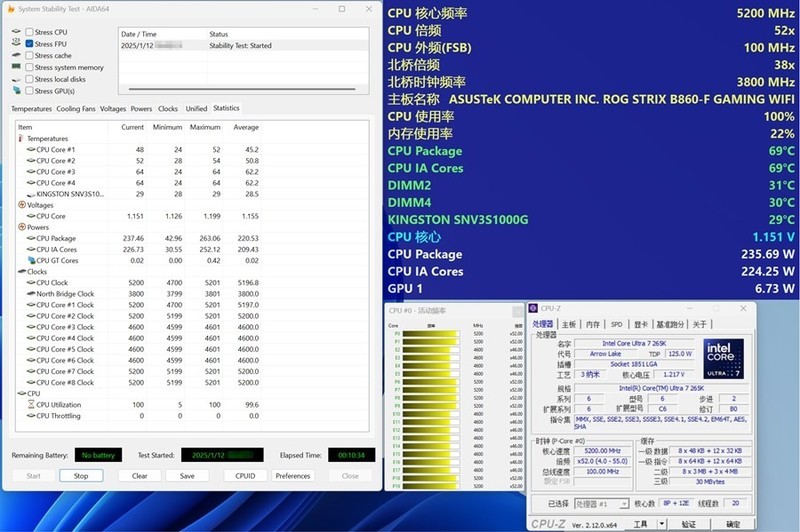This screenshot has height=532, width=800.
Task: Click the CPU-Z purple app icon
Action: tap(533, 308)
